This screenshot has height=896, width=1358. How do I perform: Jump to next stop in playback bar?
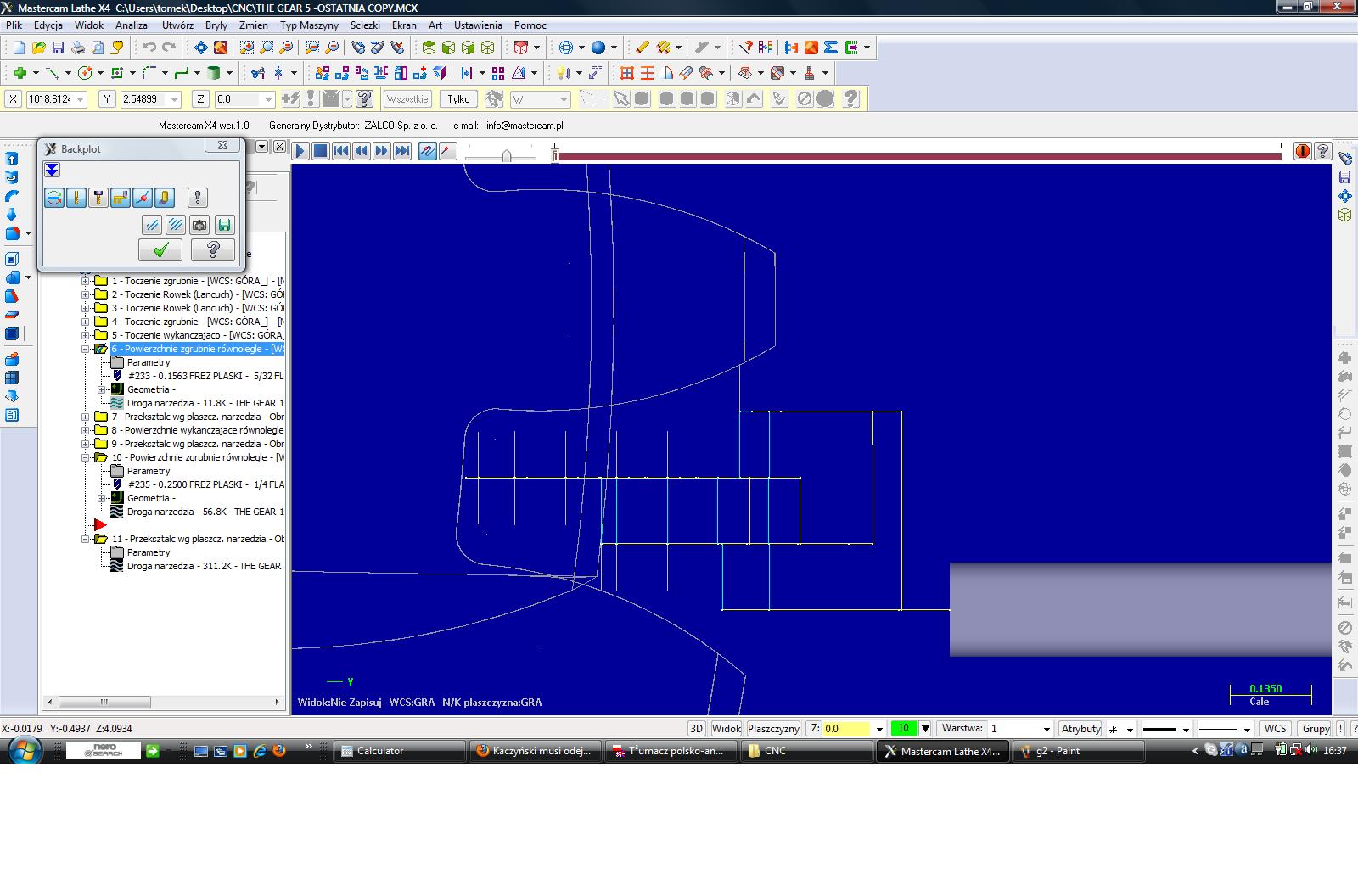(x=402, y=151)
